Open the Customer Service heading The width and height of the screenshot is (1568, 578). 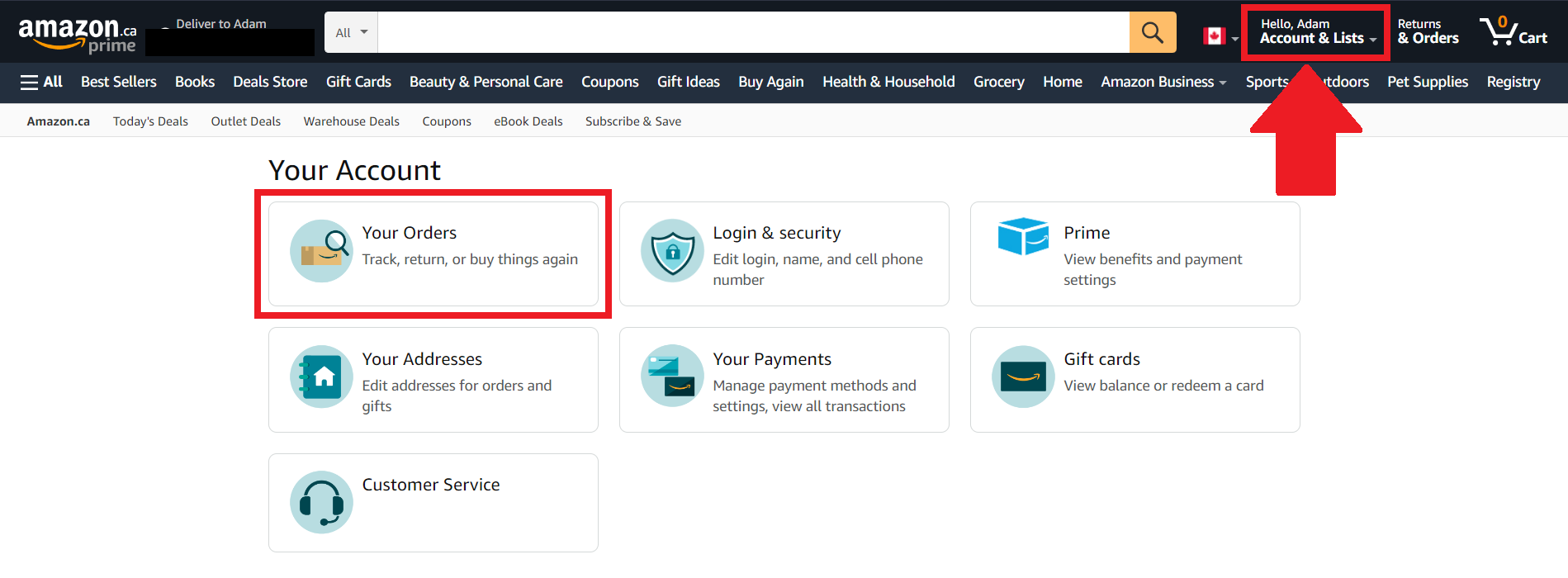click(x=431, y=485)
